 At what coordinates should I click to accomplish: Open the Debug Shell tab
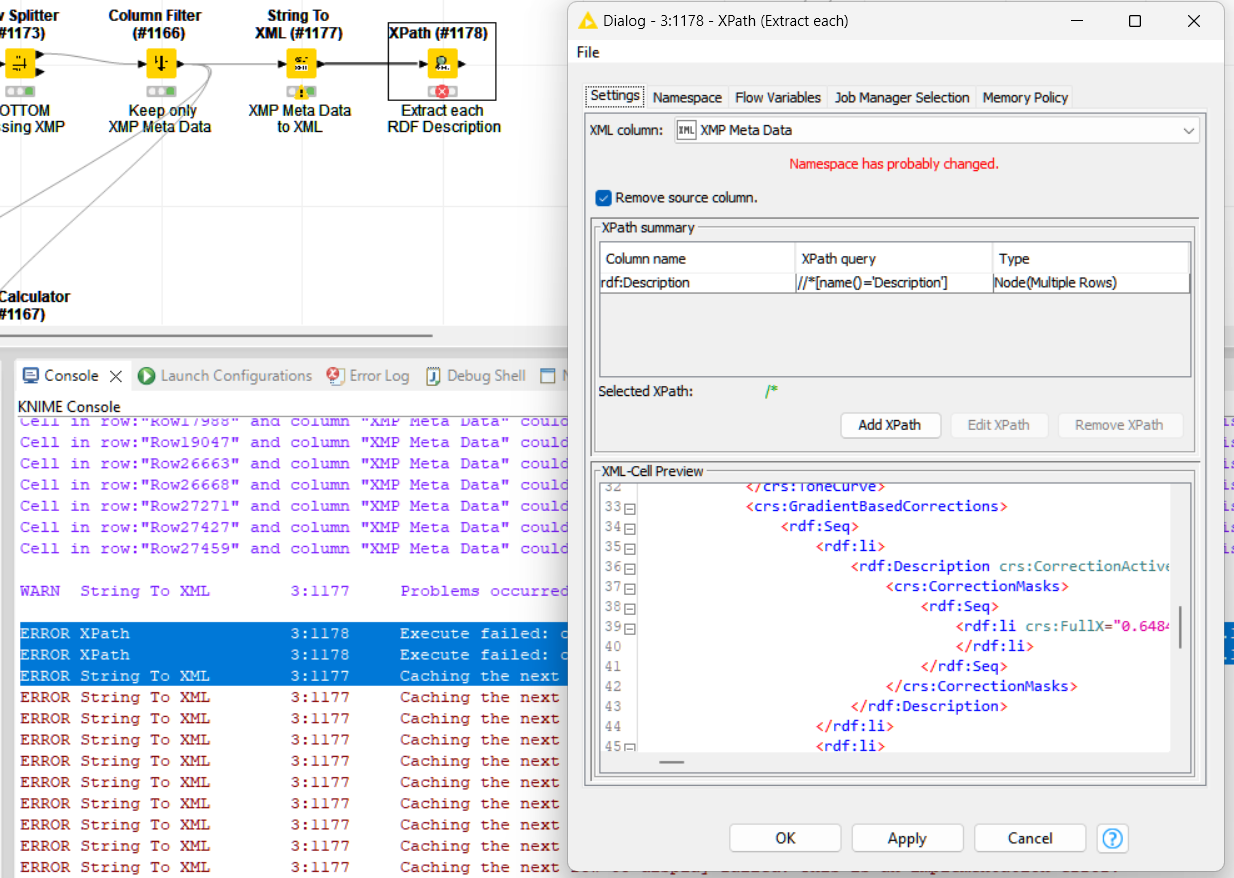coord(476,376)
